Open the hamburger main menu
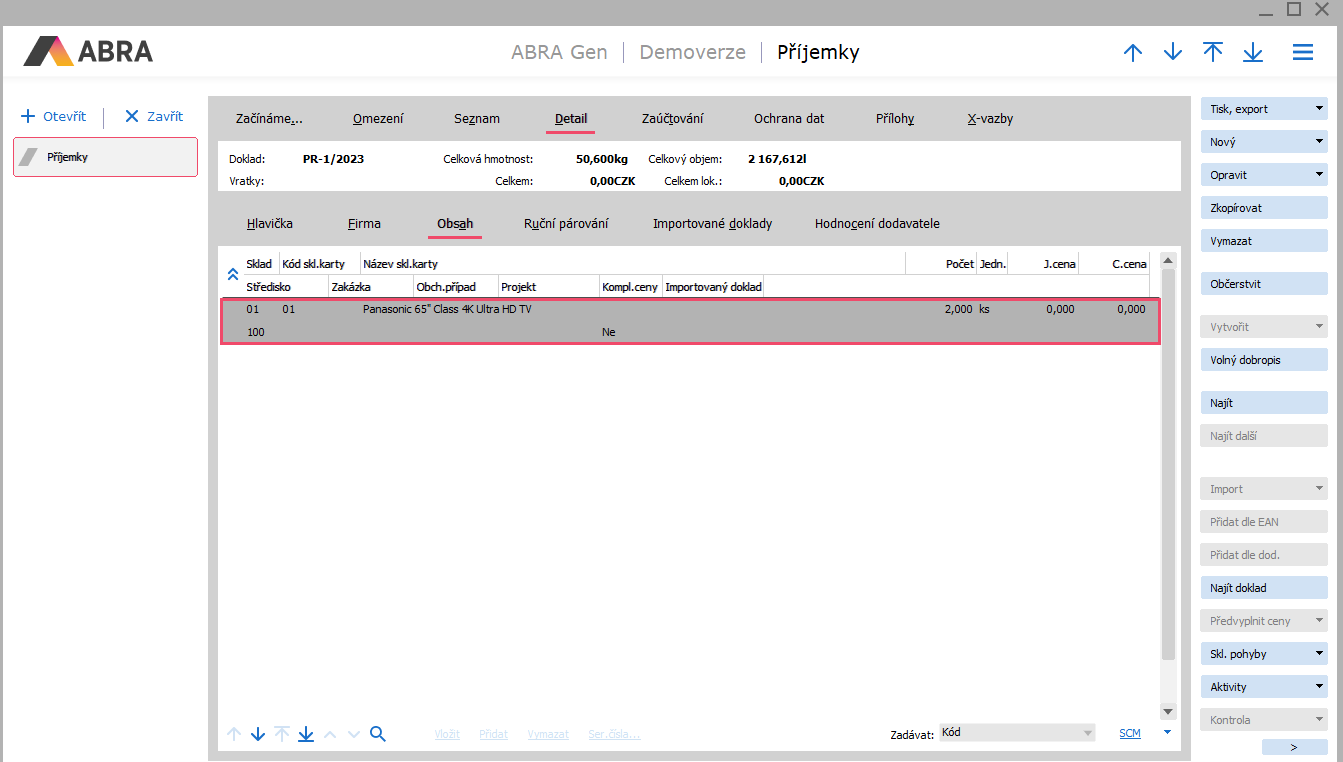 1303,52
